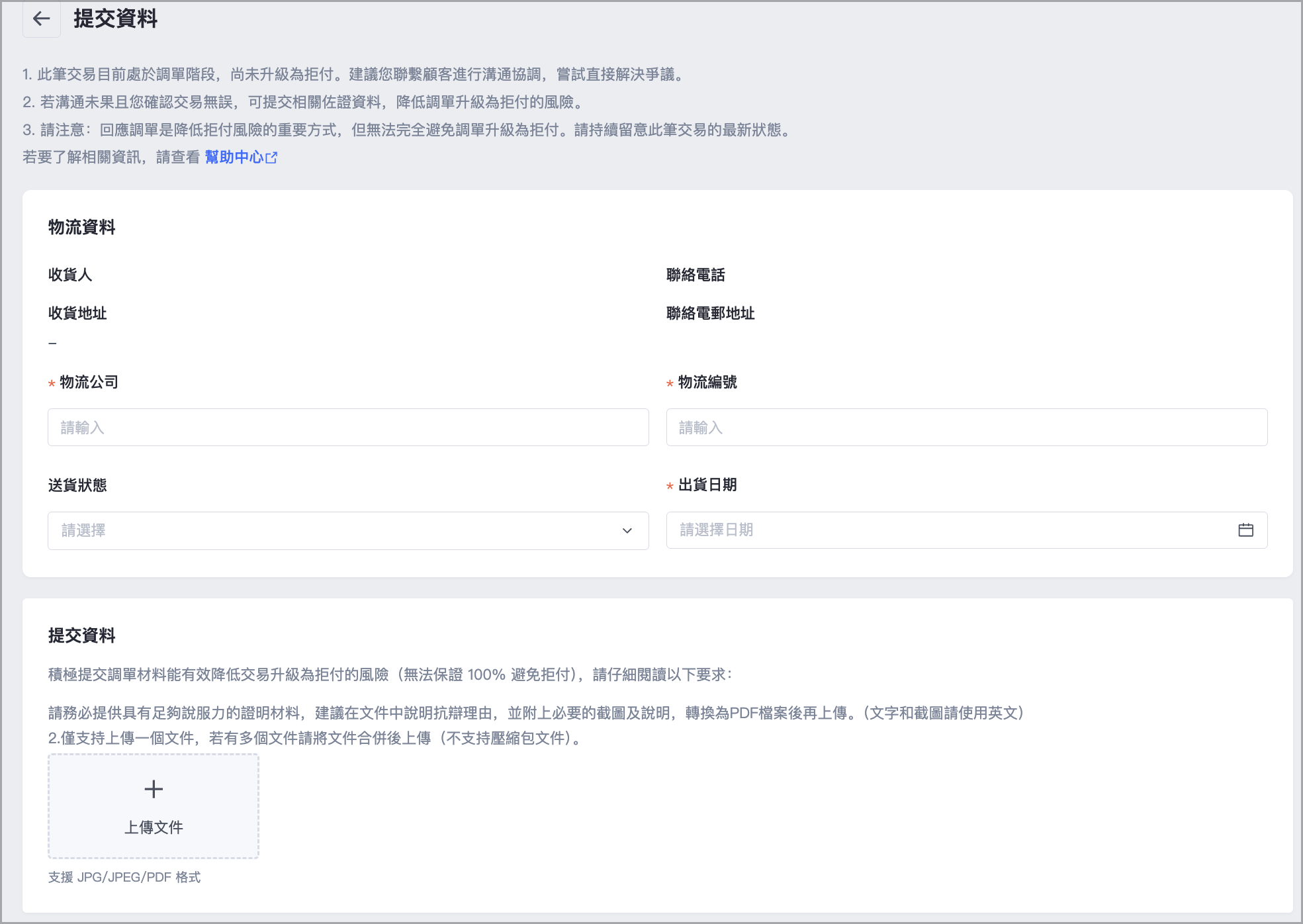Click the 收貨地址 label
The width and height of the screenshot is (1303, 924).
pyautogui.click(x=77, y=313)
